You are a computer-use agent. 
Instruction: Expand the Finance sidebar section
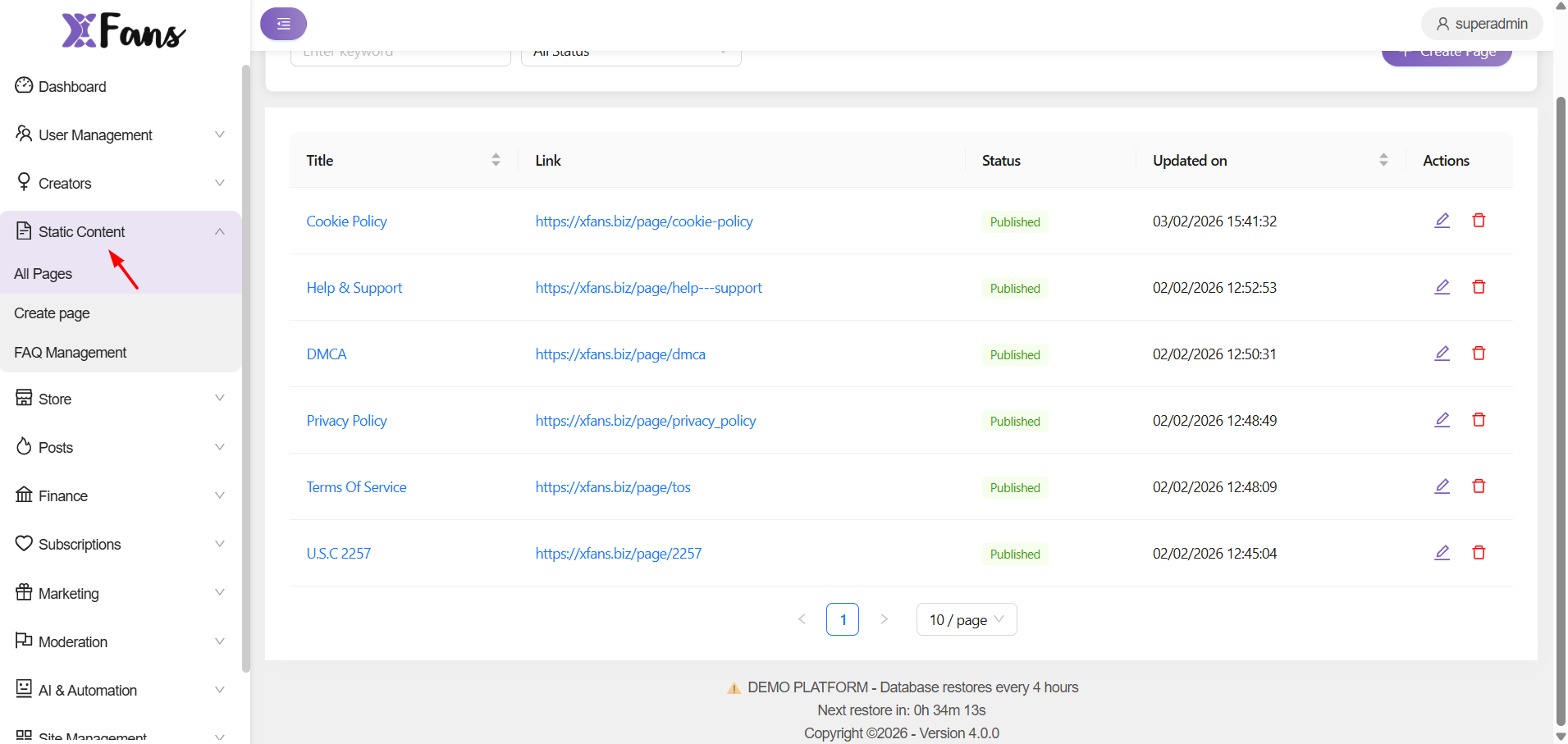[120, 495]
